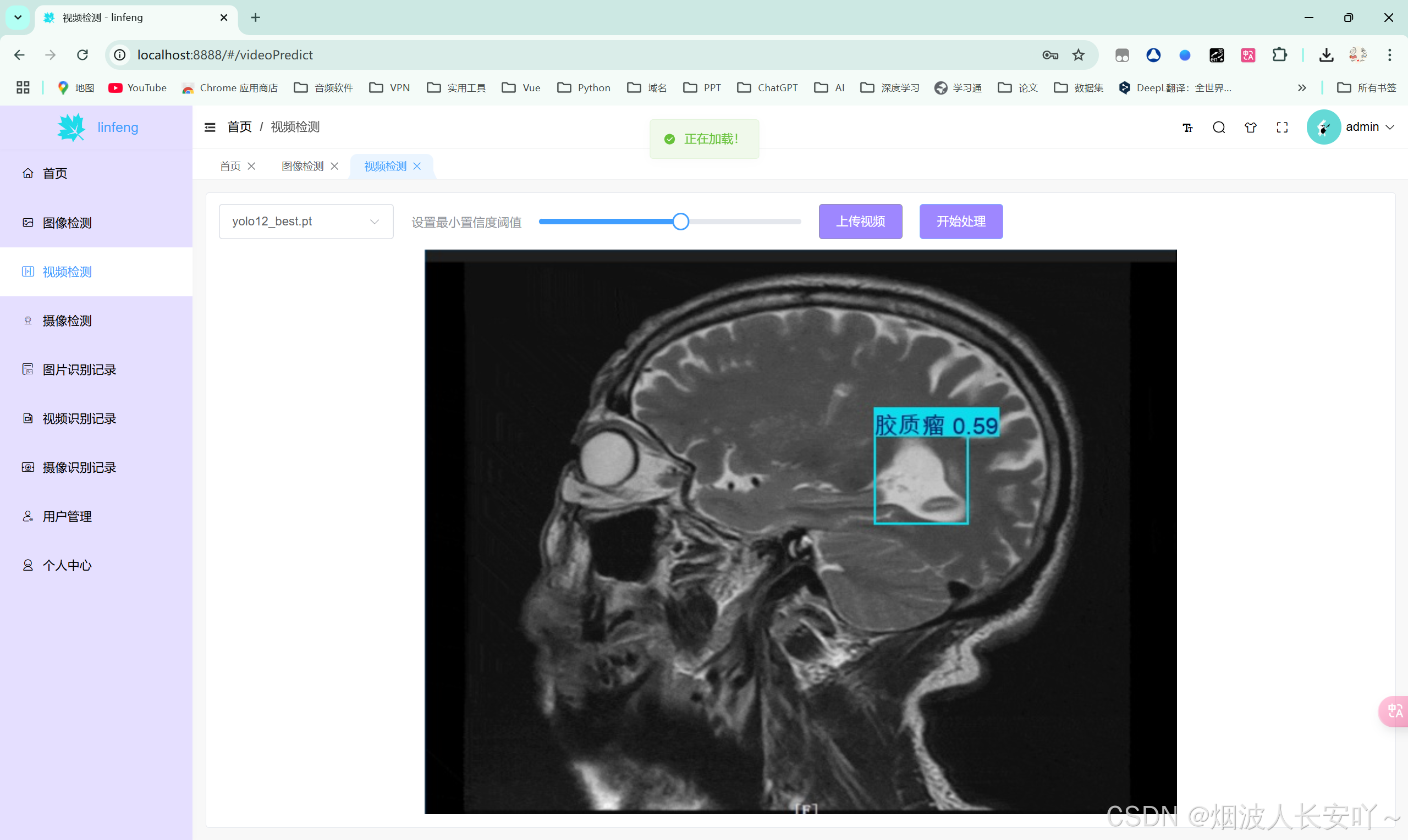Image resolution: width=1408 pixels, height=840 pixels.
Task: Toggle fullscreen mode icon in header
Action: coord(1281,128)
